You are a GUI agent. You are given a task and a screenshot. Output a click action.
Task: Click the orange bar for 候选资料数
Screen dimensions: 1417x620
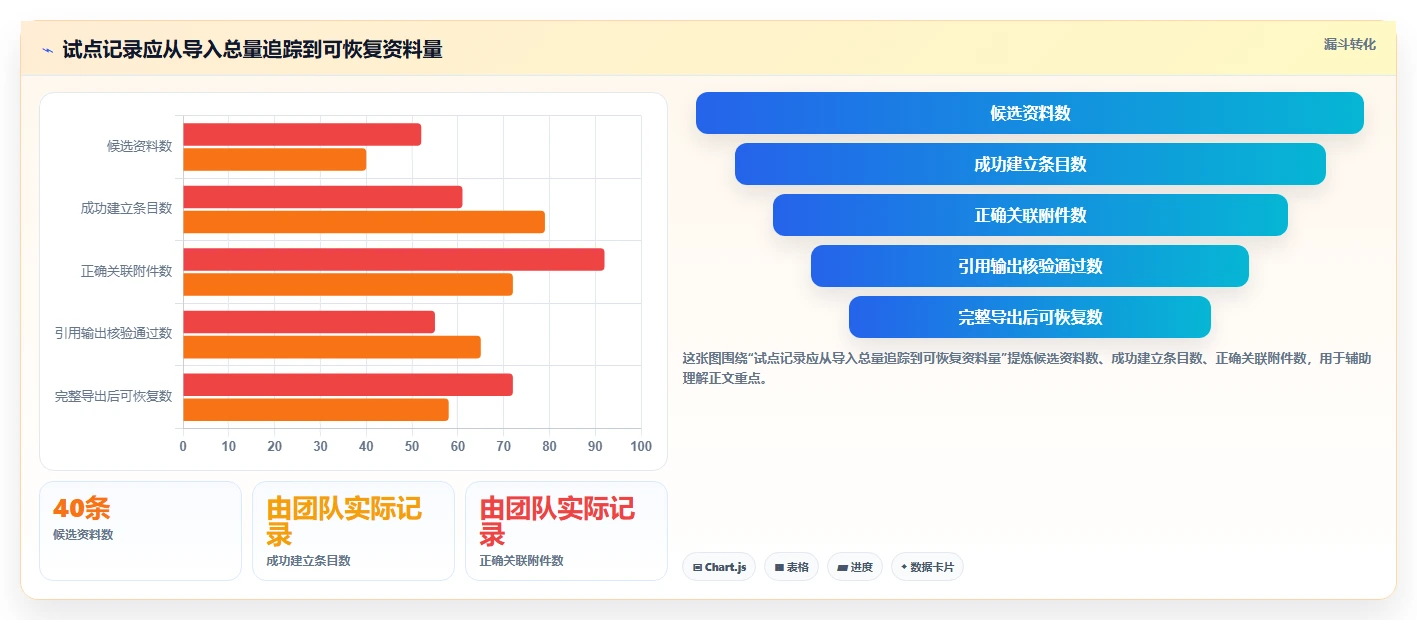pyautogui.click(x=275, y=160)
